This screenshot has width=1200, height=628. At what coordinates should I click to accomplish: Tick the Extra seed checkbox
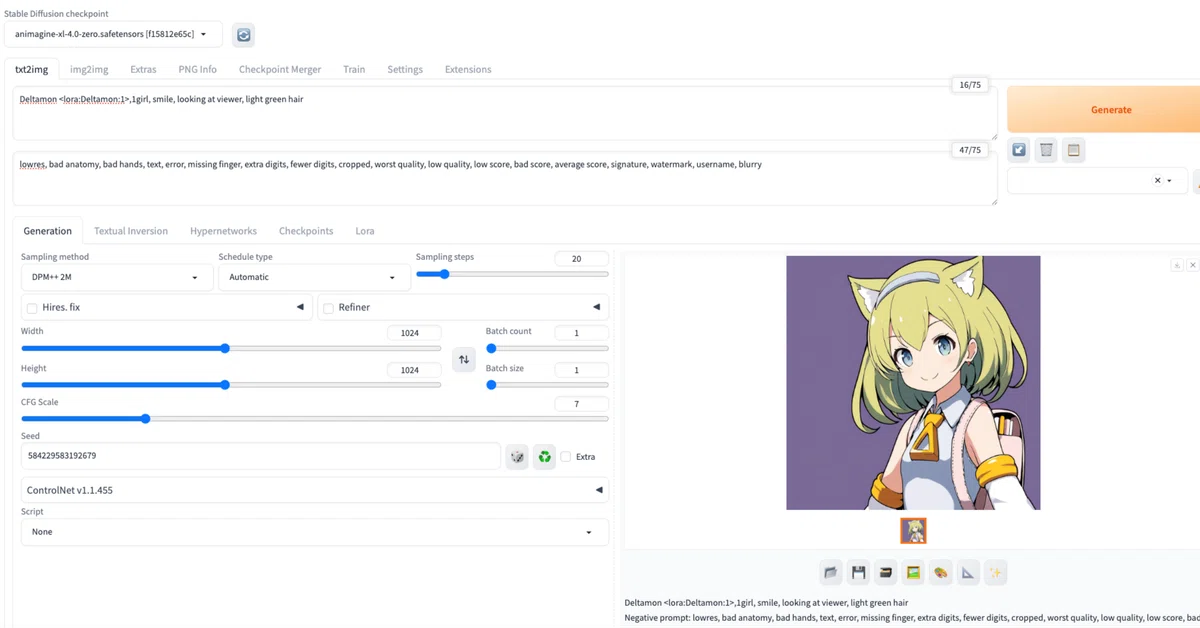click(566, 457)
